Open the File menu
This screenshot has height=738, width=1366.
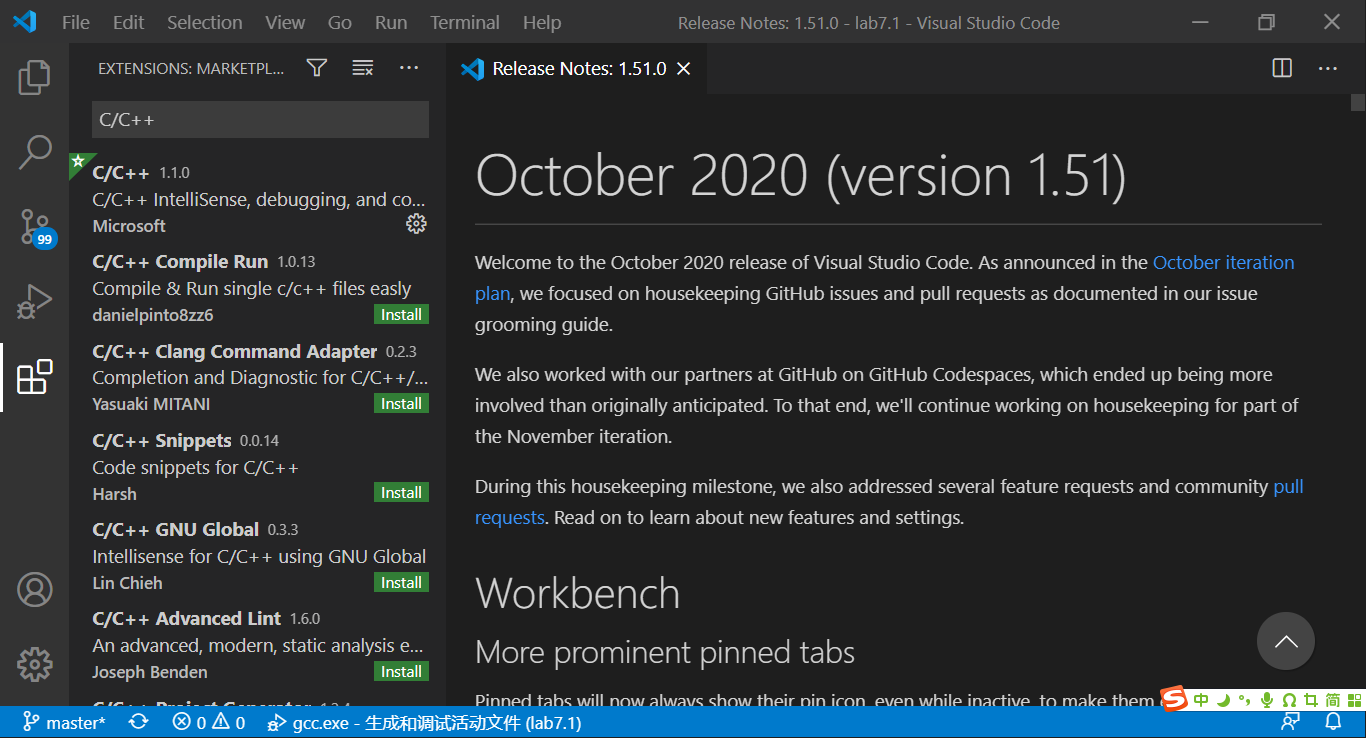click(76, 22)
